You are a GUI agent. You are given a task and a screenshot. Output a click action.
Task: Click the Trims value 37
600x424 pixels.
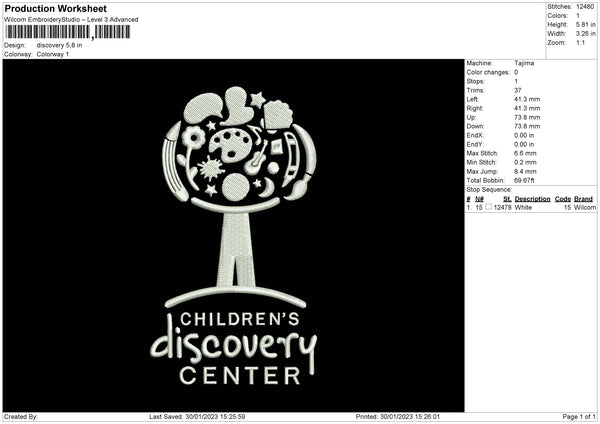[x=518, y=90]
